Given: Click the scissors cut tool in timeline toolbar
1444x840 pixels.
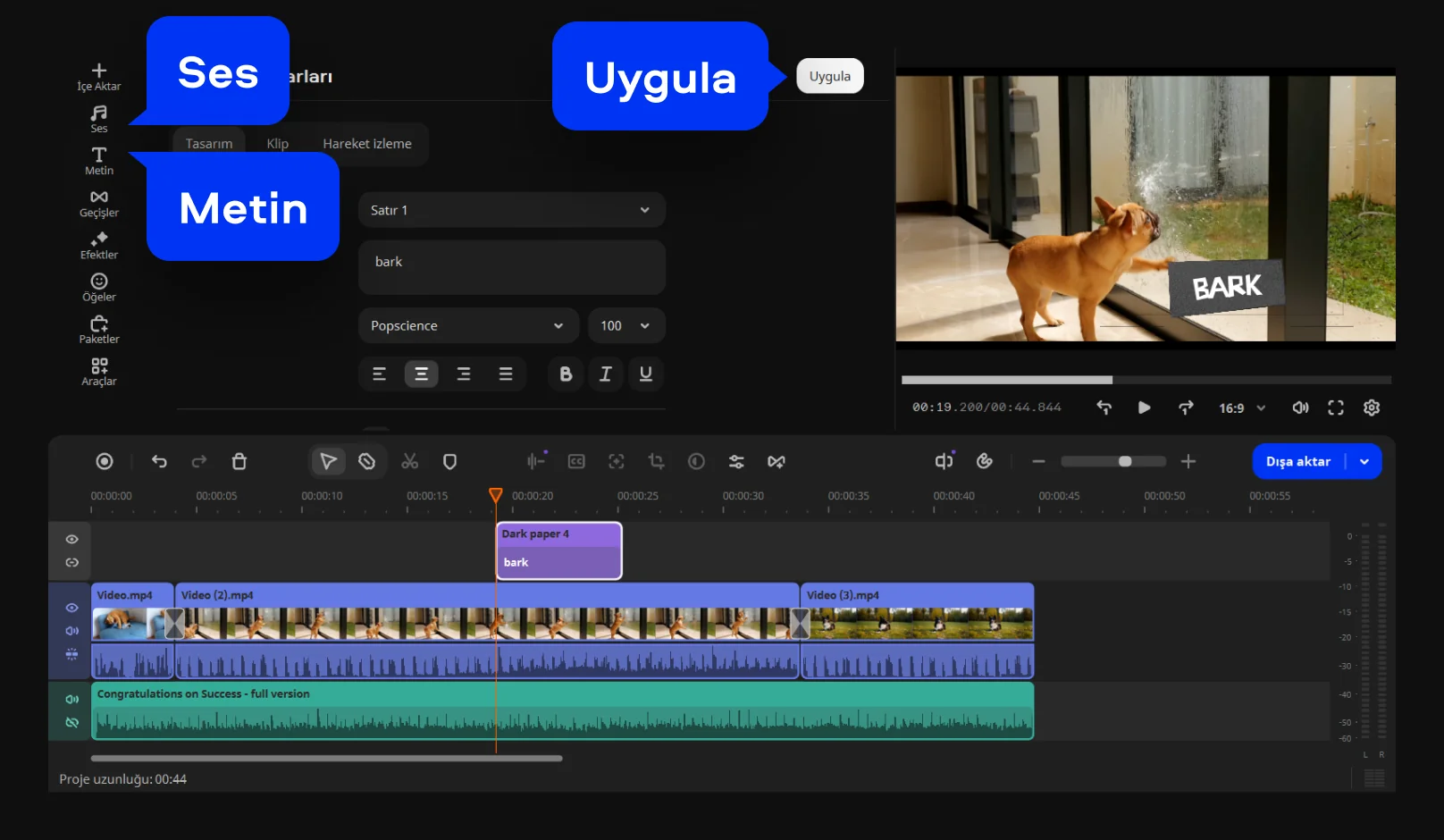Looking at the screenshot, I should [409, 461].
